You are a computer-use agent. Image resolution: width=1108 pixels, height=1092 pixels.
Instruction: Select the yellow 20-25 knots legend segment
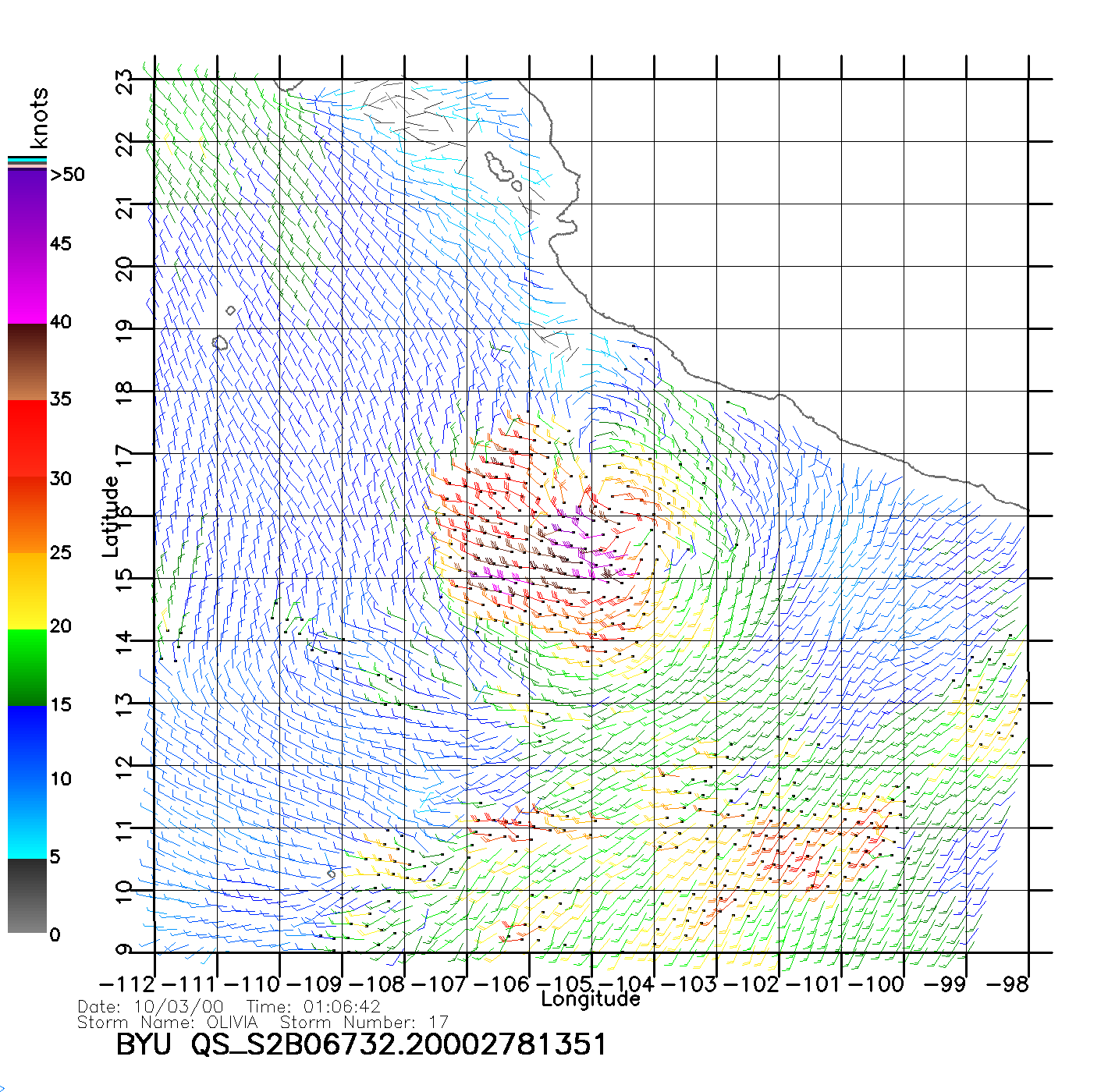pyautogui.click(x=27, y=590)
